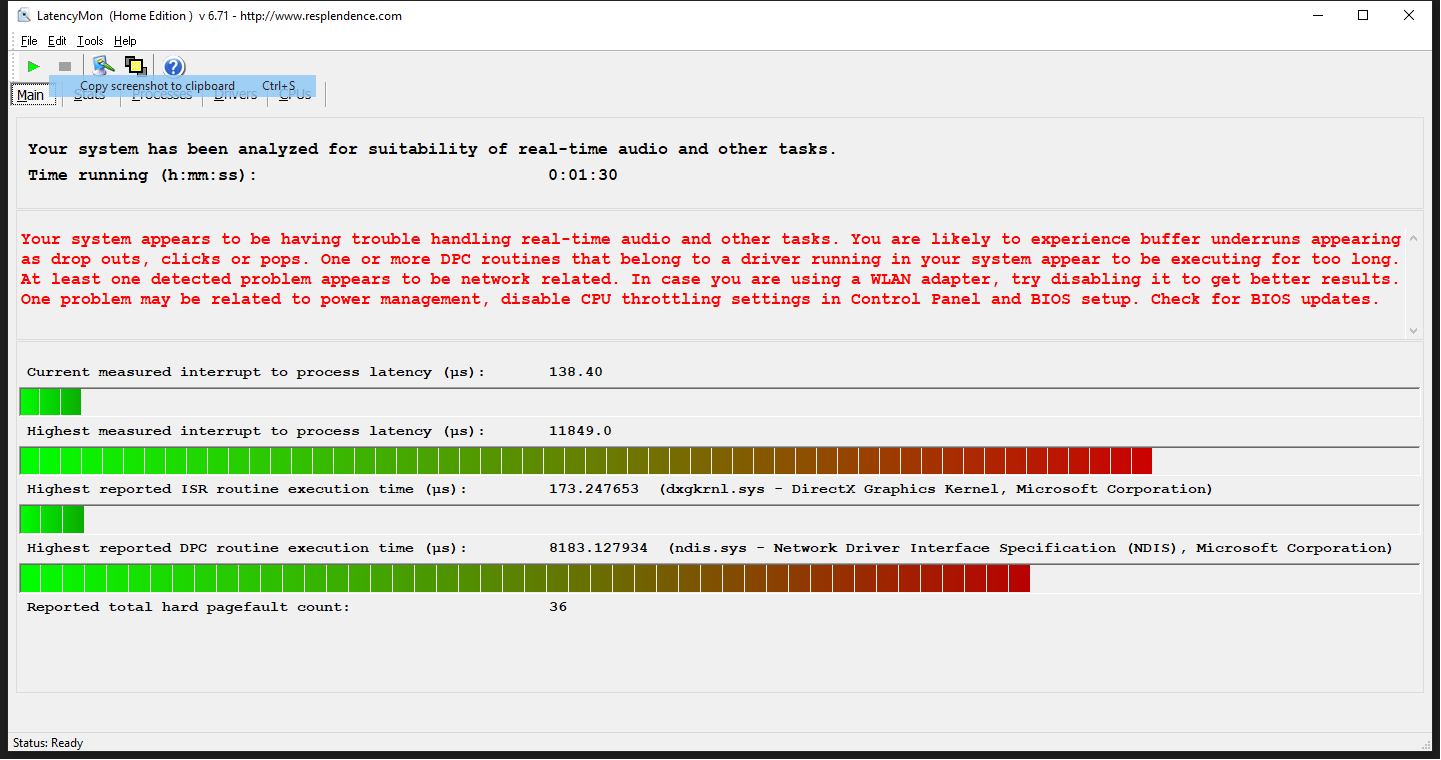Click the 'Your system has been analyzed' heading

click(432, 149)
